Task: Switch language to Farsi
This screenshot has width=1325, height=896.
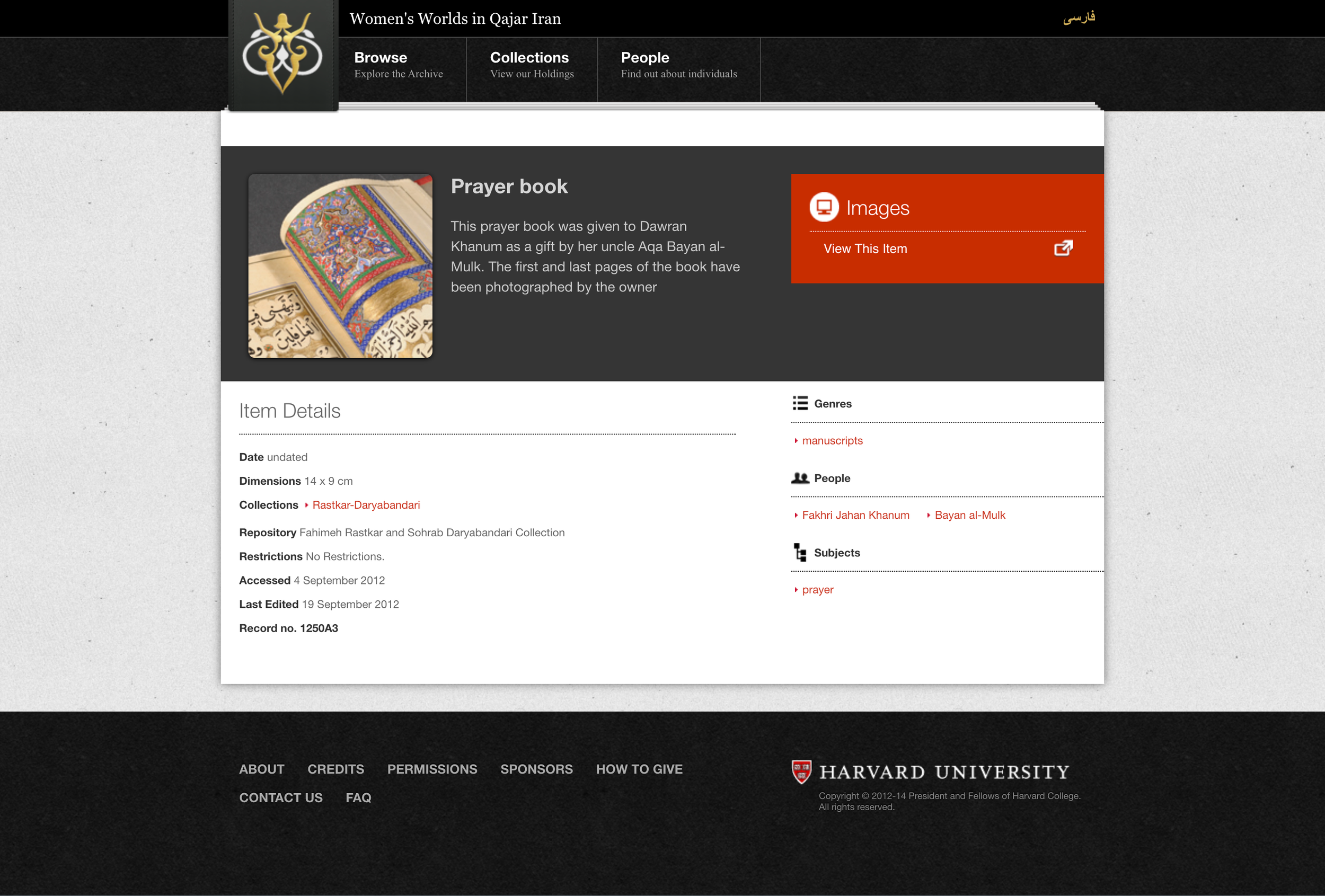Action: pos(1079,17)
